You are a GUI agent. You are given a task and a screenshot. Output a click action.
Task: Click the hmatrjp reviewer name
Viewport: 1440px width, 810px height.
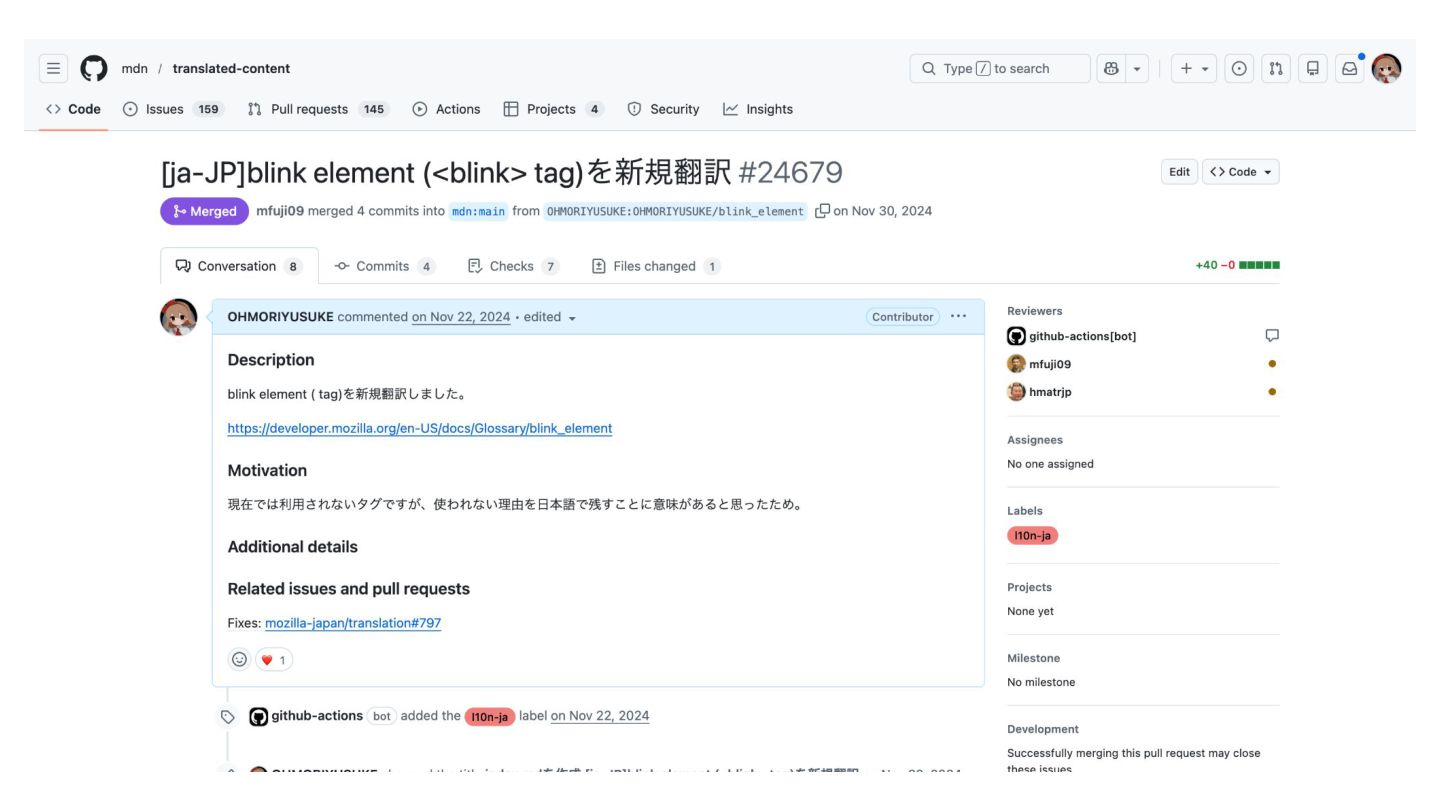tap(1050, 392)
